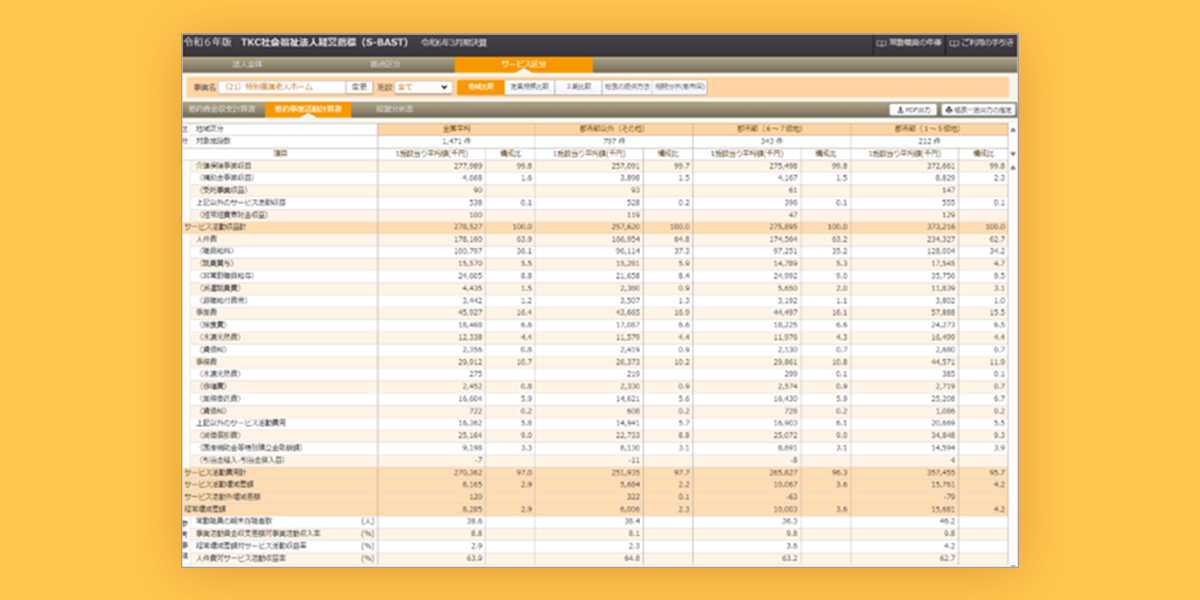Select the 相関分析(散布図) button

click(680, 87)
